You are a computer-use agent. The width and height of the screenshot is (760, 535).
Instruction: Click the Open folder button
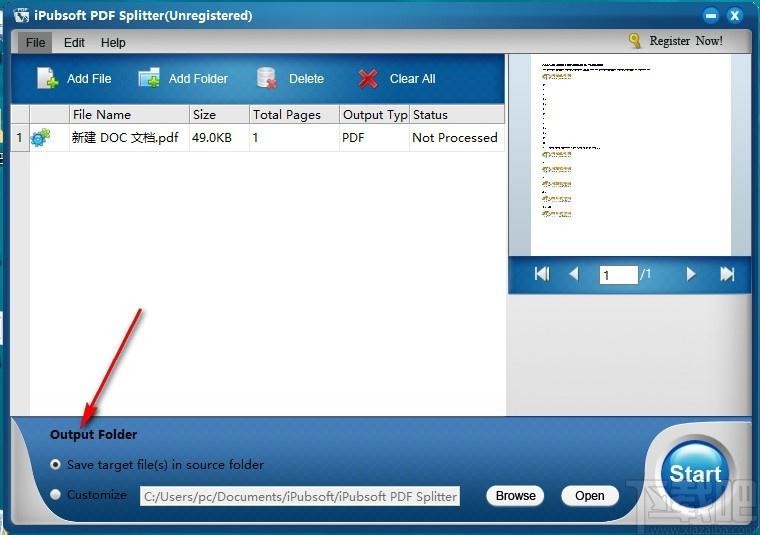coord(589,496)
